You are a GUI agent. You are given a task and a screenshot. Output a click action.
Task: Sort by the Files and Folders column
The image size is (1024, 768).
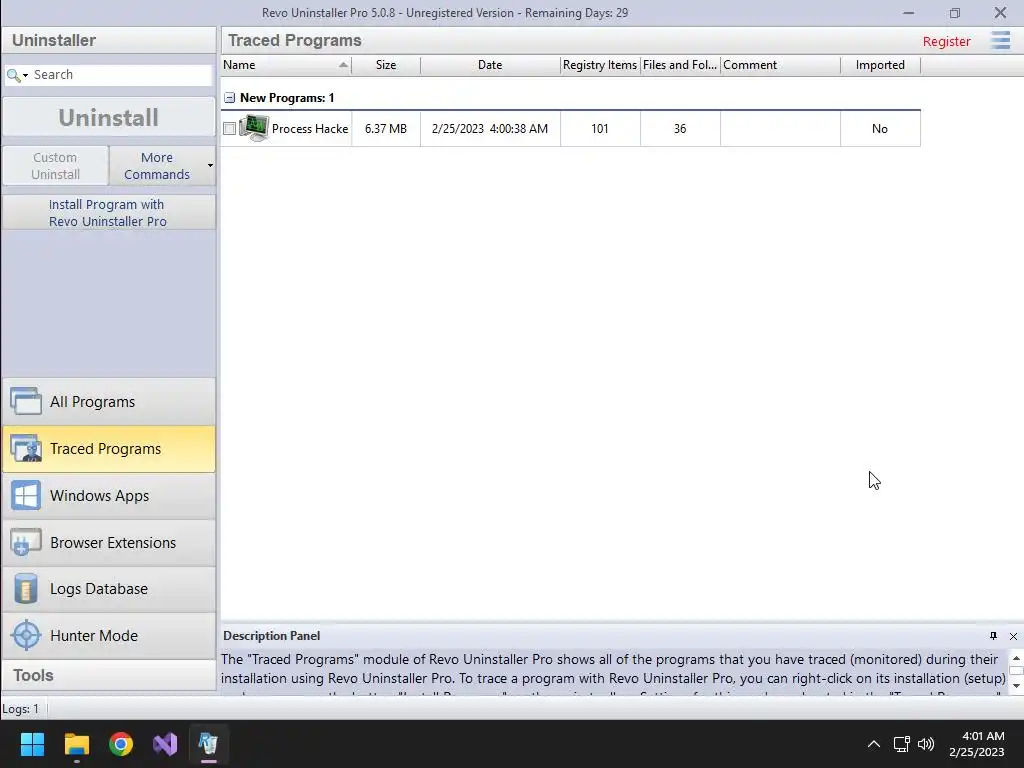tap(680, 65)
